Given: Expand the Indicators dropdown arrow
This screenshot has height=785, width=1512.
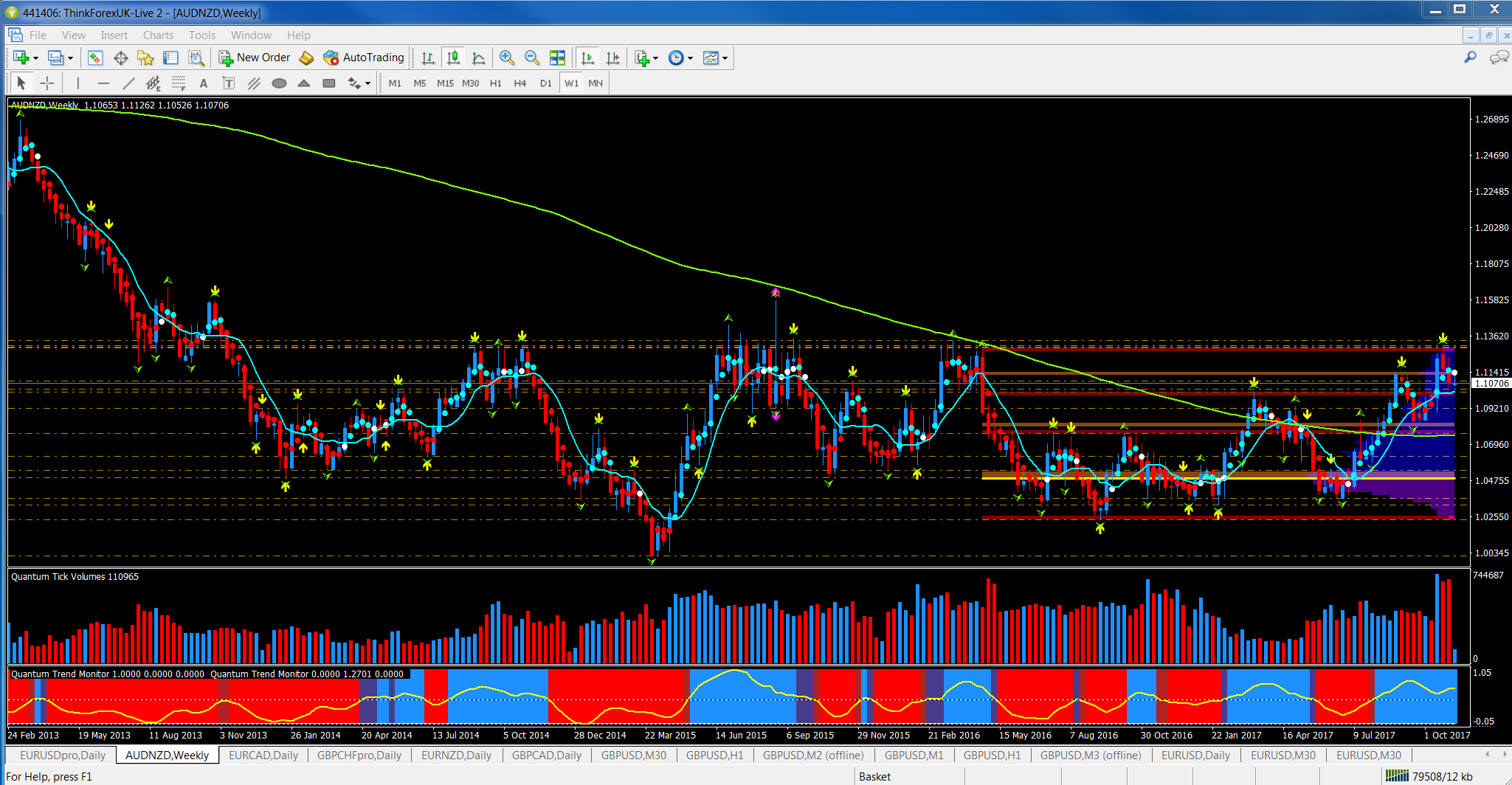Looking at the screenshot, I should click(655, 58).
